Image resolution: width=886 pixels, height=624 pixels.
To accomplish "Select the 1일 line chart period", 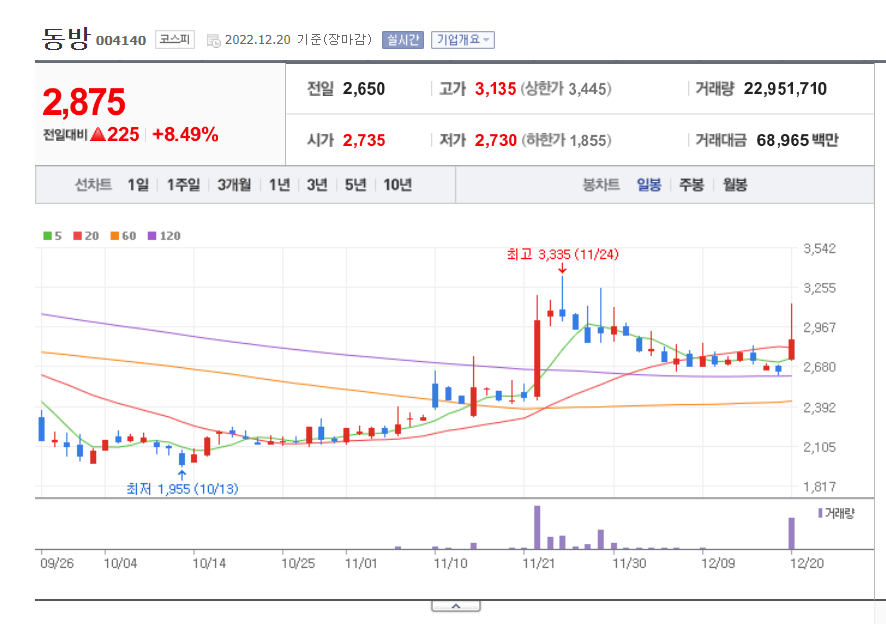I will pos(138,185).
